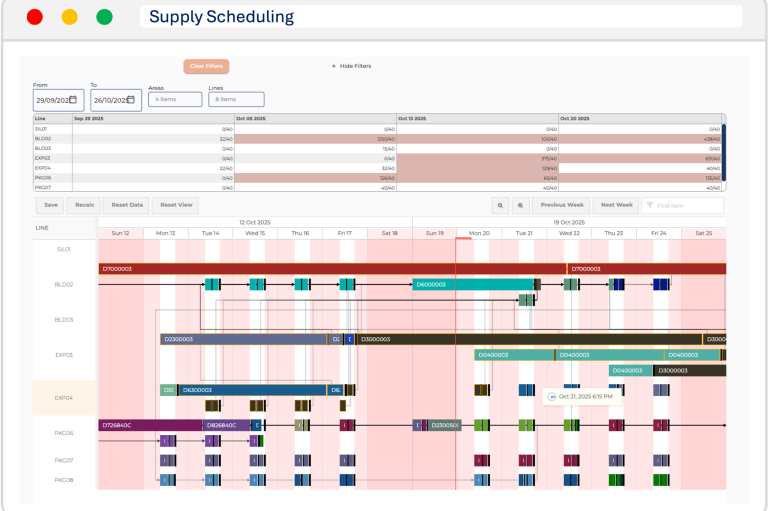
Task: Advance to the Next Week
Action: point(615,205)
